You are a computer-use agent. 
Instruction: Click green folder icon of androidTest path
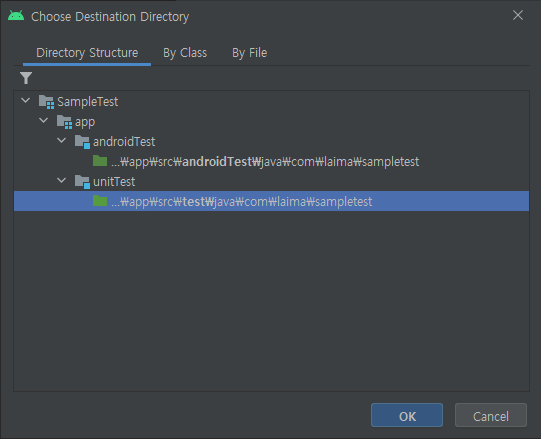[x=100, y=161]
